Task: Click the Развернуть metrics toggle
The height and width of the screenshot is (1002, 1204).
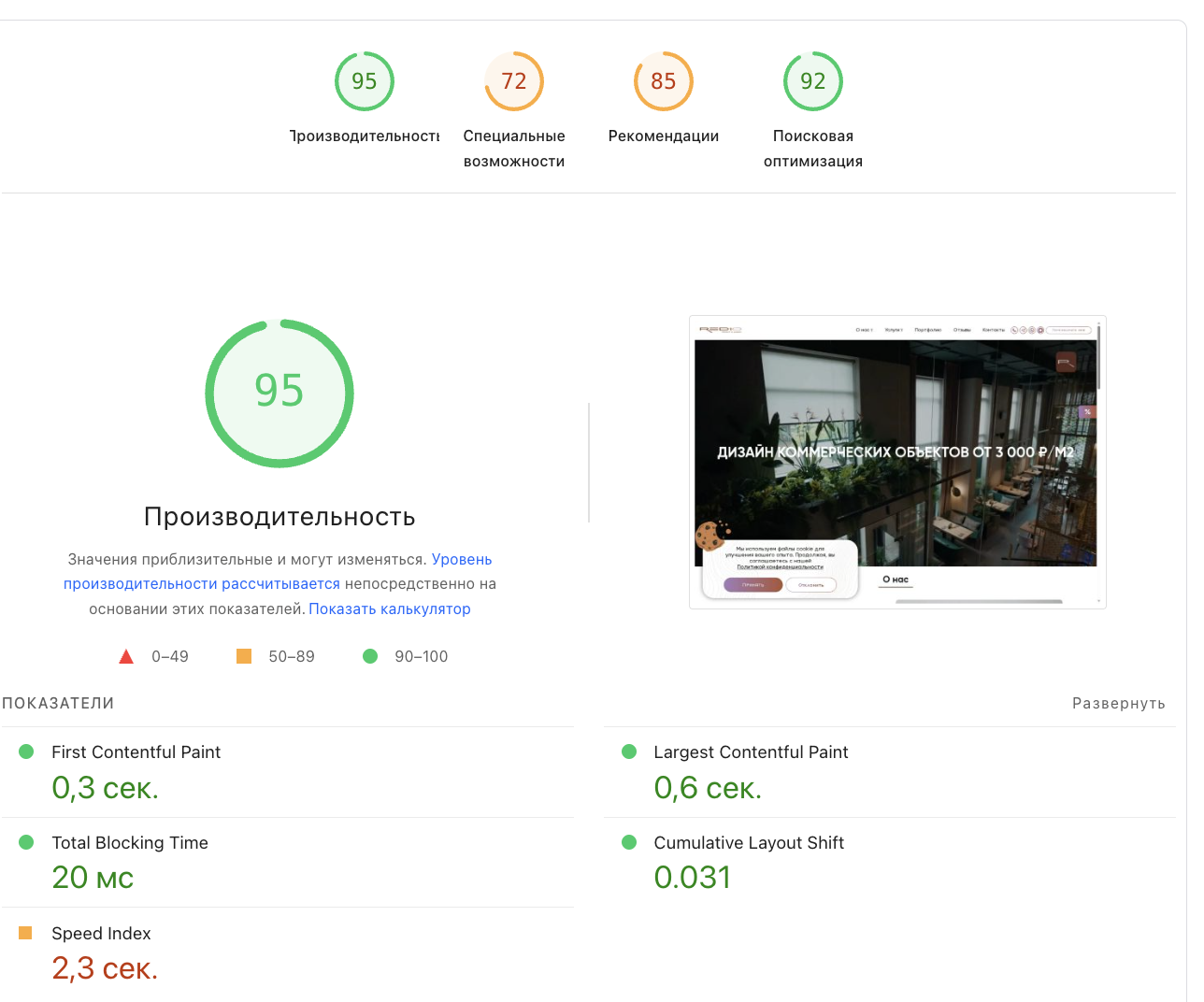Action: 1119,704
